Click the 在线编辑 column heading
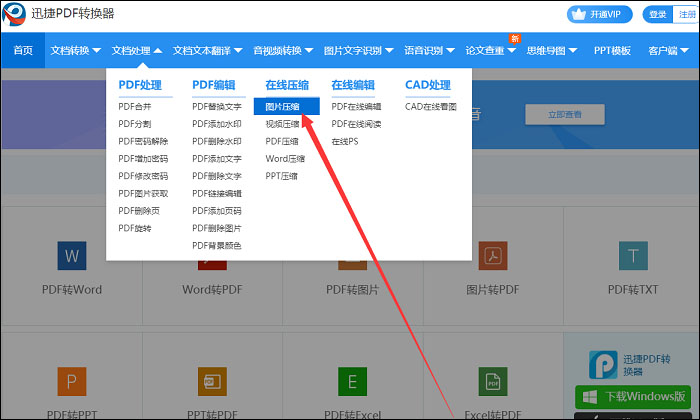Viewport: 700px width, 420px height. click(353, 85)
